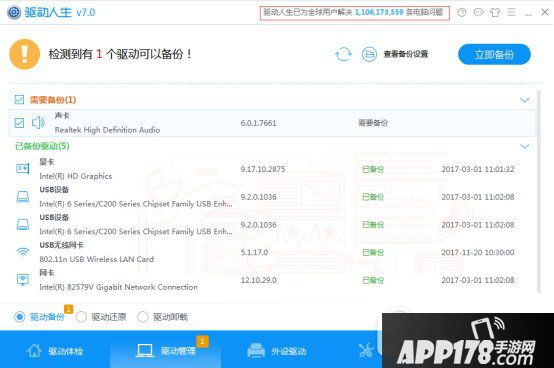554x368 pixels.
Task: Open the skin shirt icon
Action: [495, 13]
